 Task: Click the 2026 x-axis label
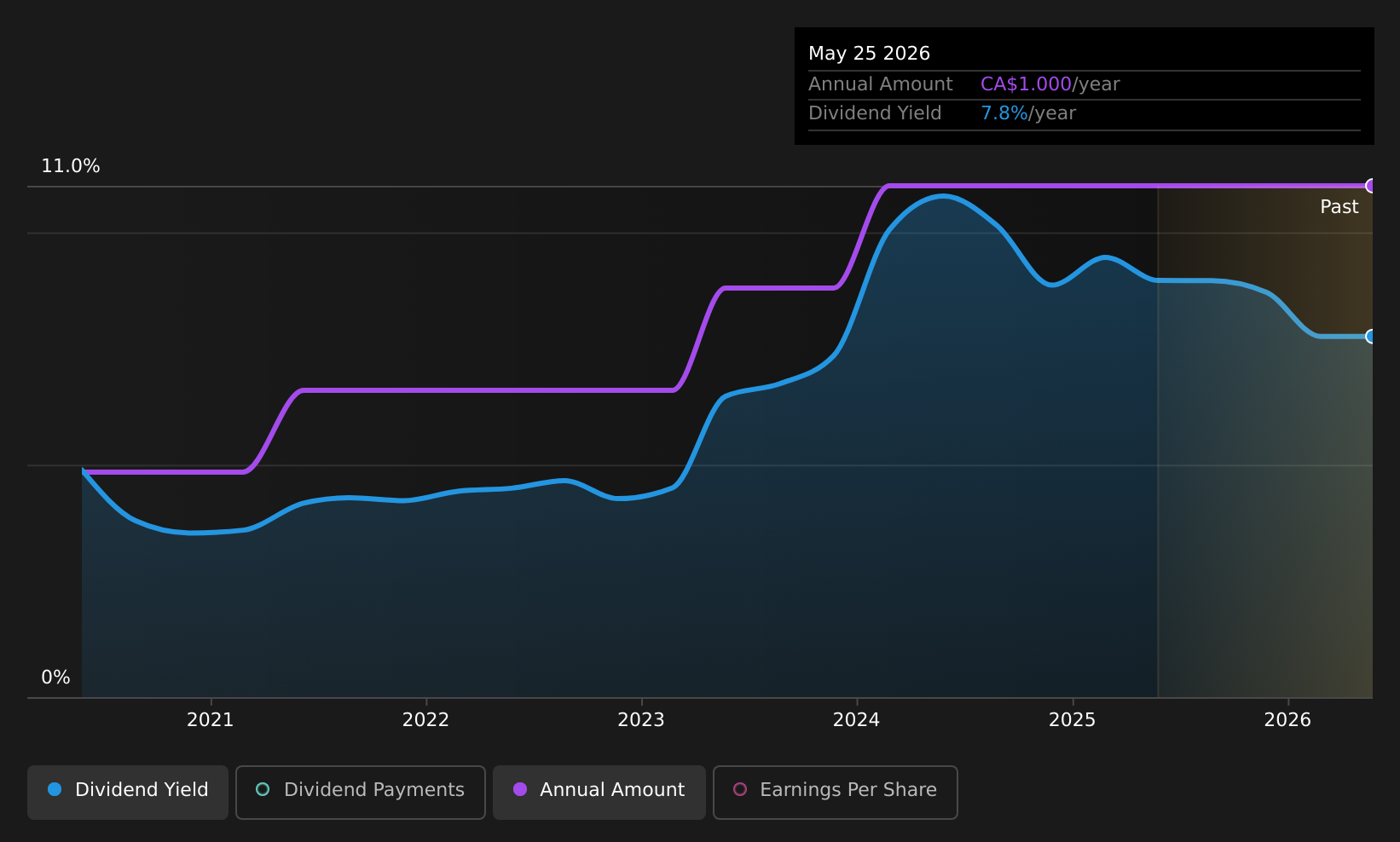(1287, 720)
